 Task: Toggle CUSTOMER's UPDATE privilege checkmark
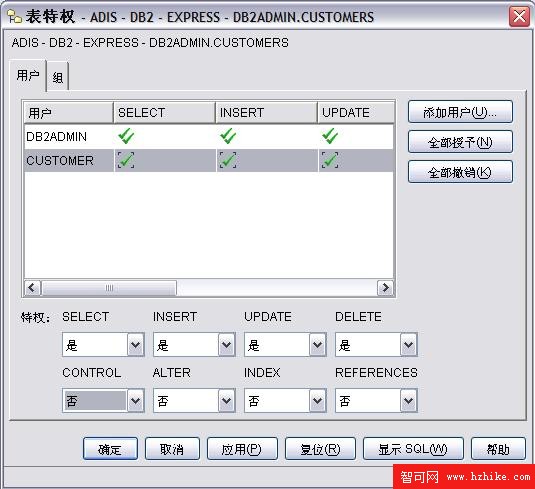click(x=330, y=160)
